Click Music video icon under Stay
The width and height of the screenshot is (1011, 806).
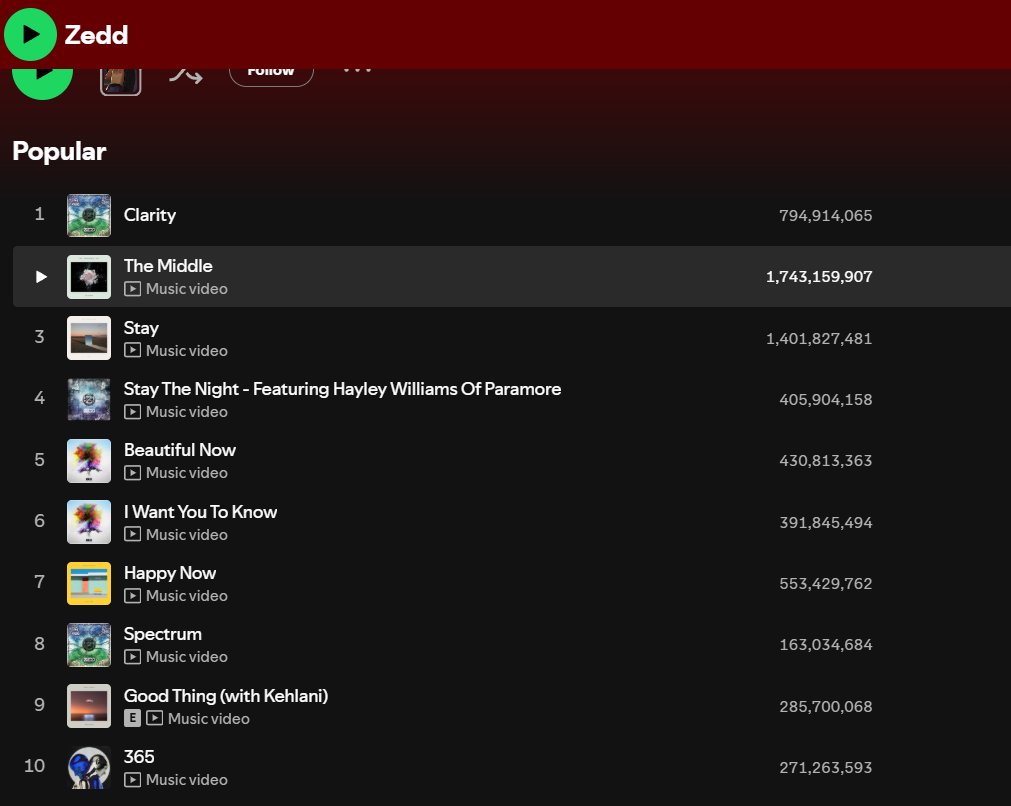(x=132, y=350)
